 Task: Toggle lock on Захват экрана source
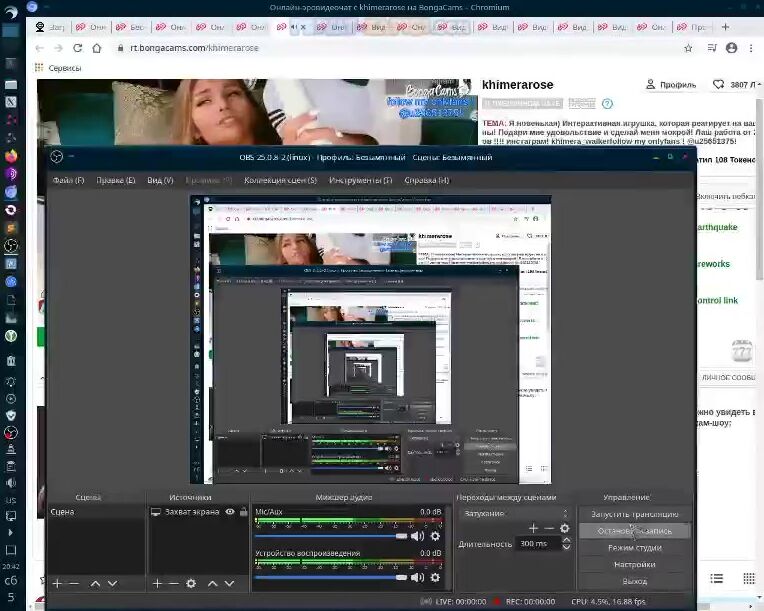click(x=243, y=512)
